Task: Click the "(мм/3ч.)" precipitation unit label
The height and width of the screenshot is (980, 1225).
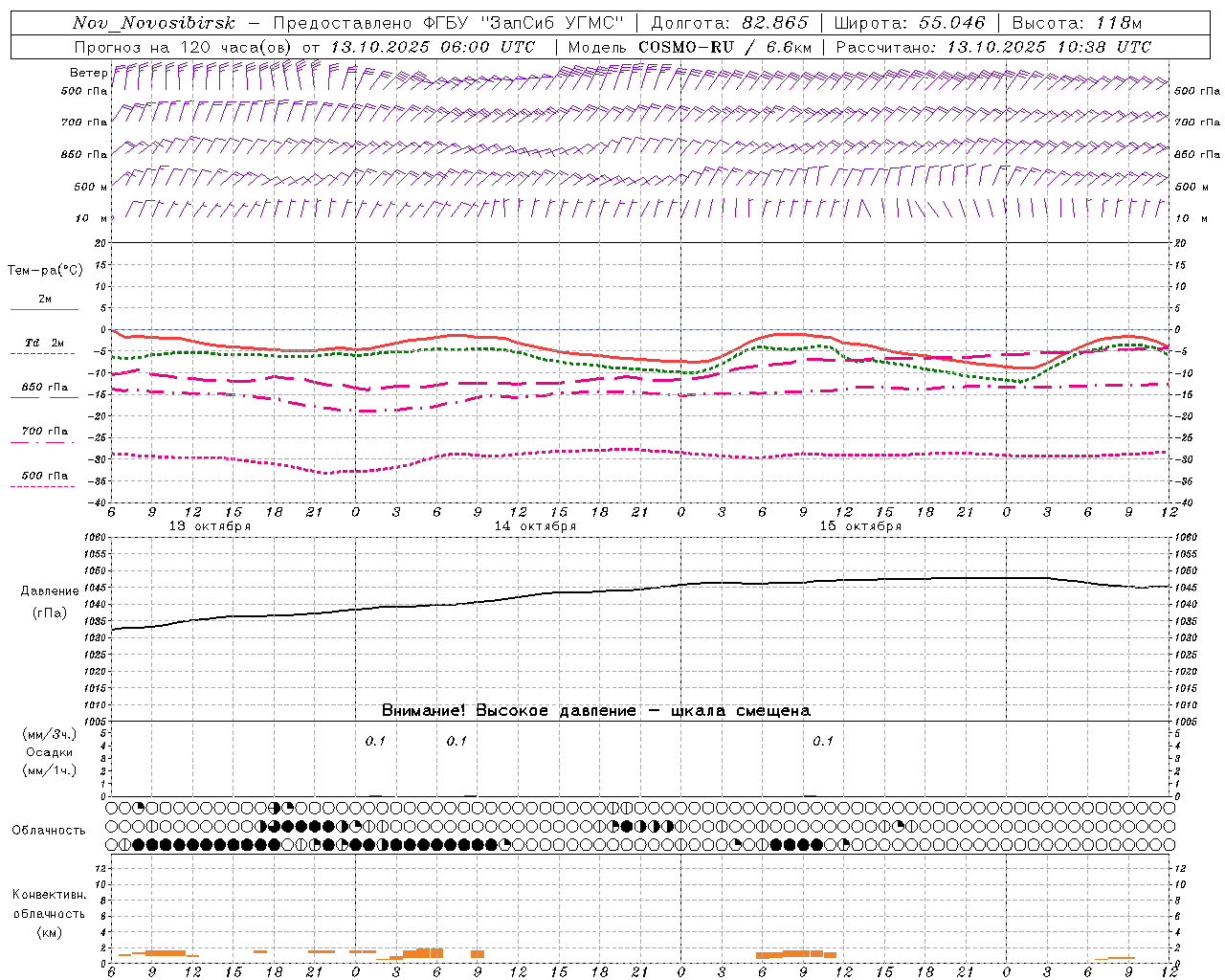Action: click(49, 734)
